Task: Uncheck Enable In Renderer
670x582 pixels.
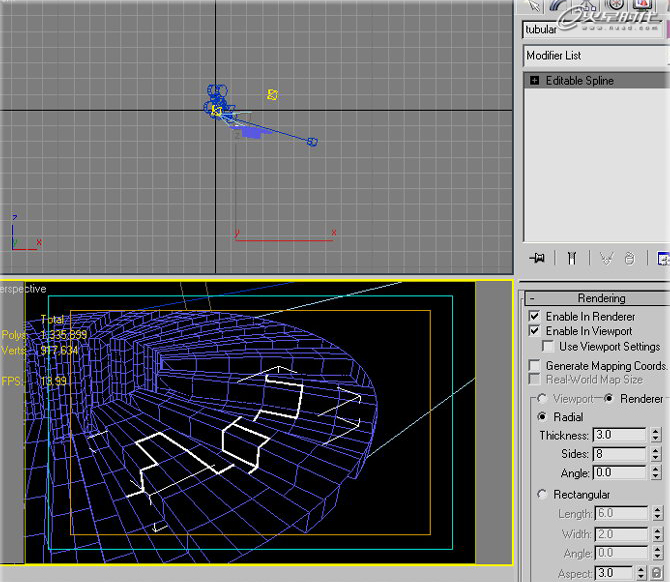Action: click(534, 316)
